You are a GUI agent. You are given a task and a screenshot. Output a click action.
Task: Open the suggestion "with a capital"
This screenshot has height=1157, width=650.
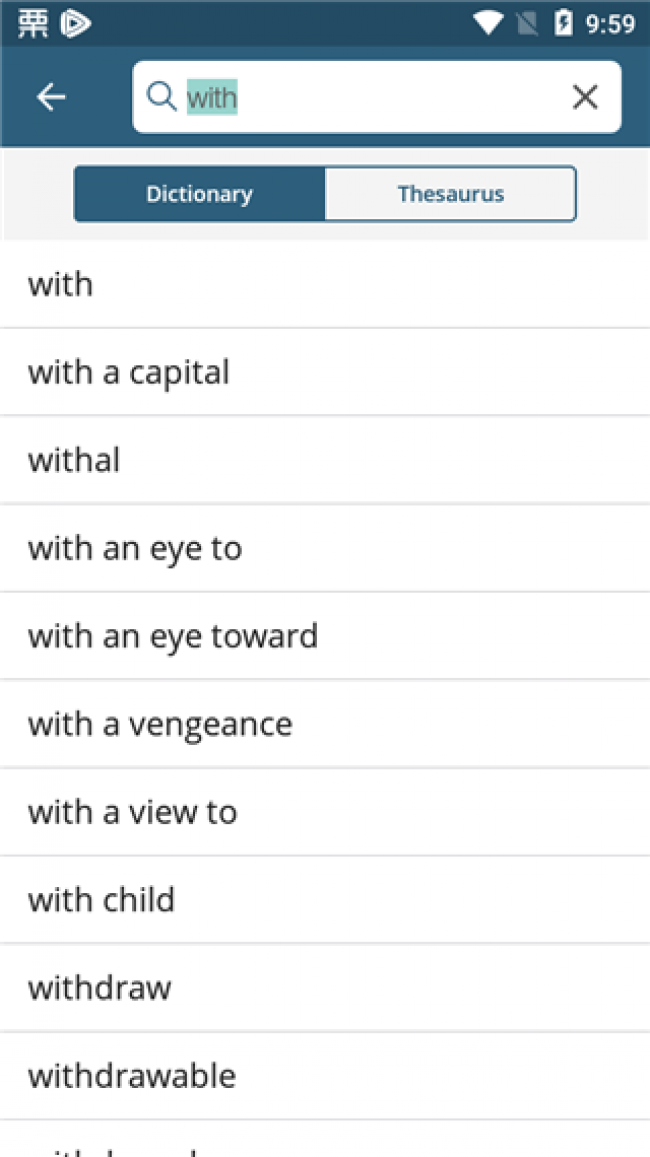point(325,372)
